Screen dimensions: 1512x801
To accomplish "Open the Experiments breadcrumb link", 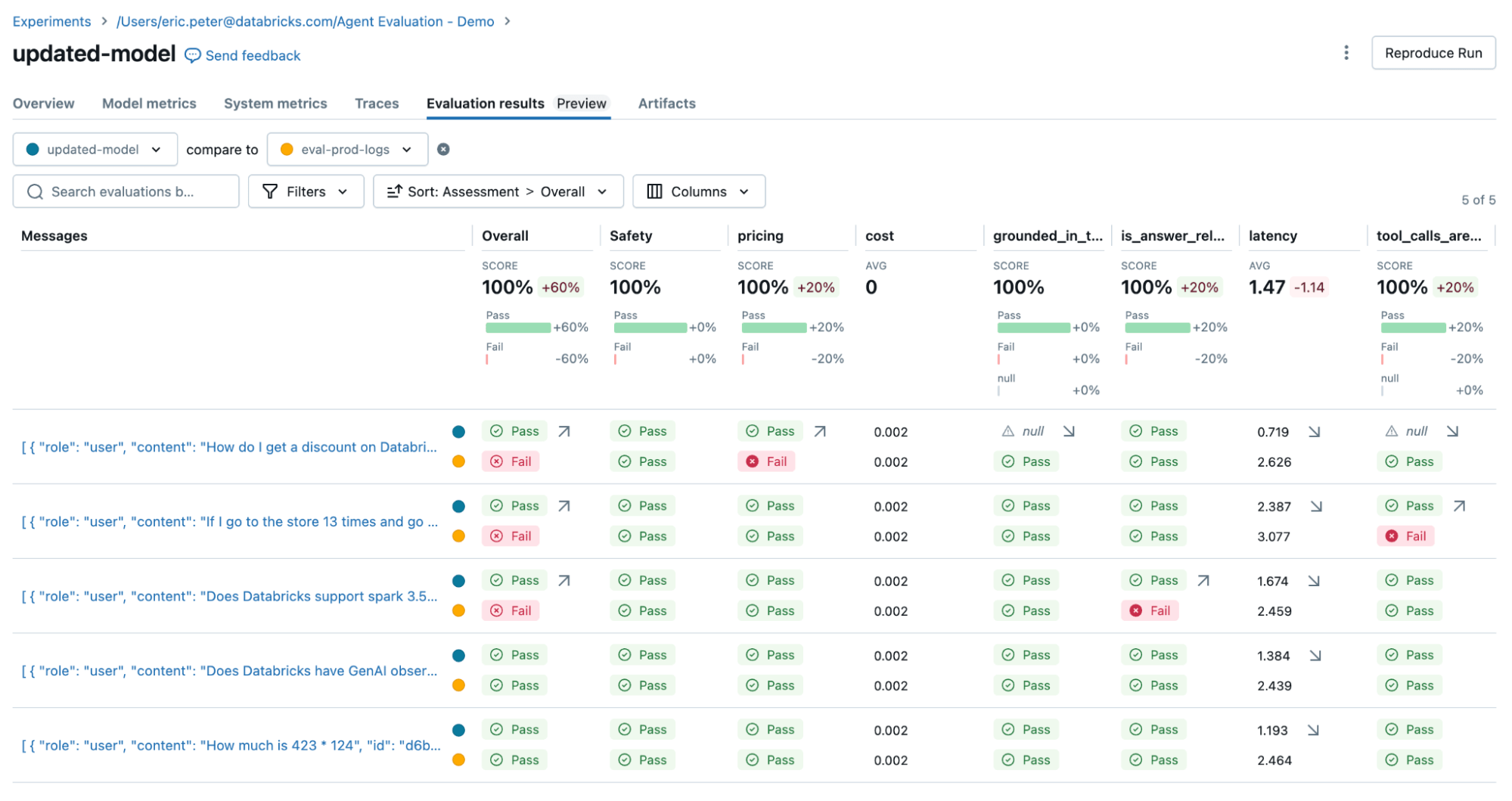I will pyautogui.click(x=51, y=21).
